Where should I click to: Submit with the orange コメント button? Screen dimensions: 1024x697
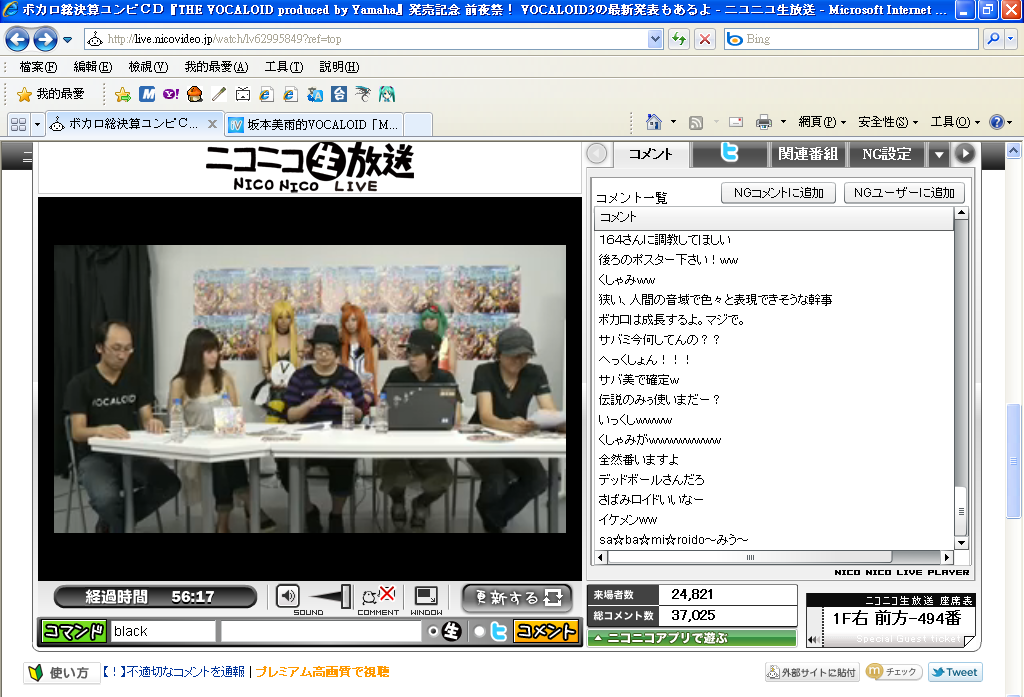point(546,631)
